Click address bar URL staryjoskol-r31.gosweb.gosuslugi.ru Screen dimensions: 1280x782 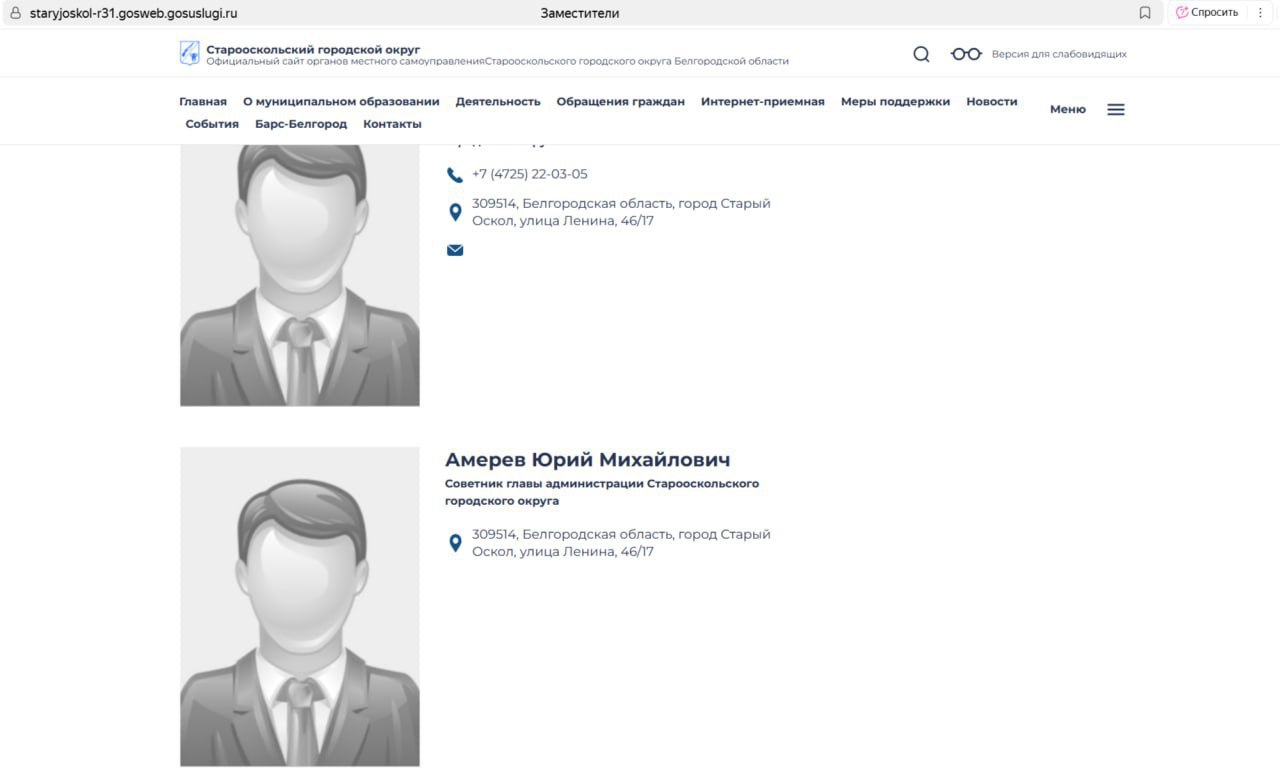[x=134, y=13]
